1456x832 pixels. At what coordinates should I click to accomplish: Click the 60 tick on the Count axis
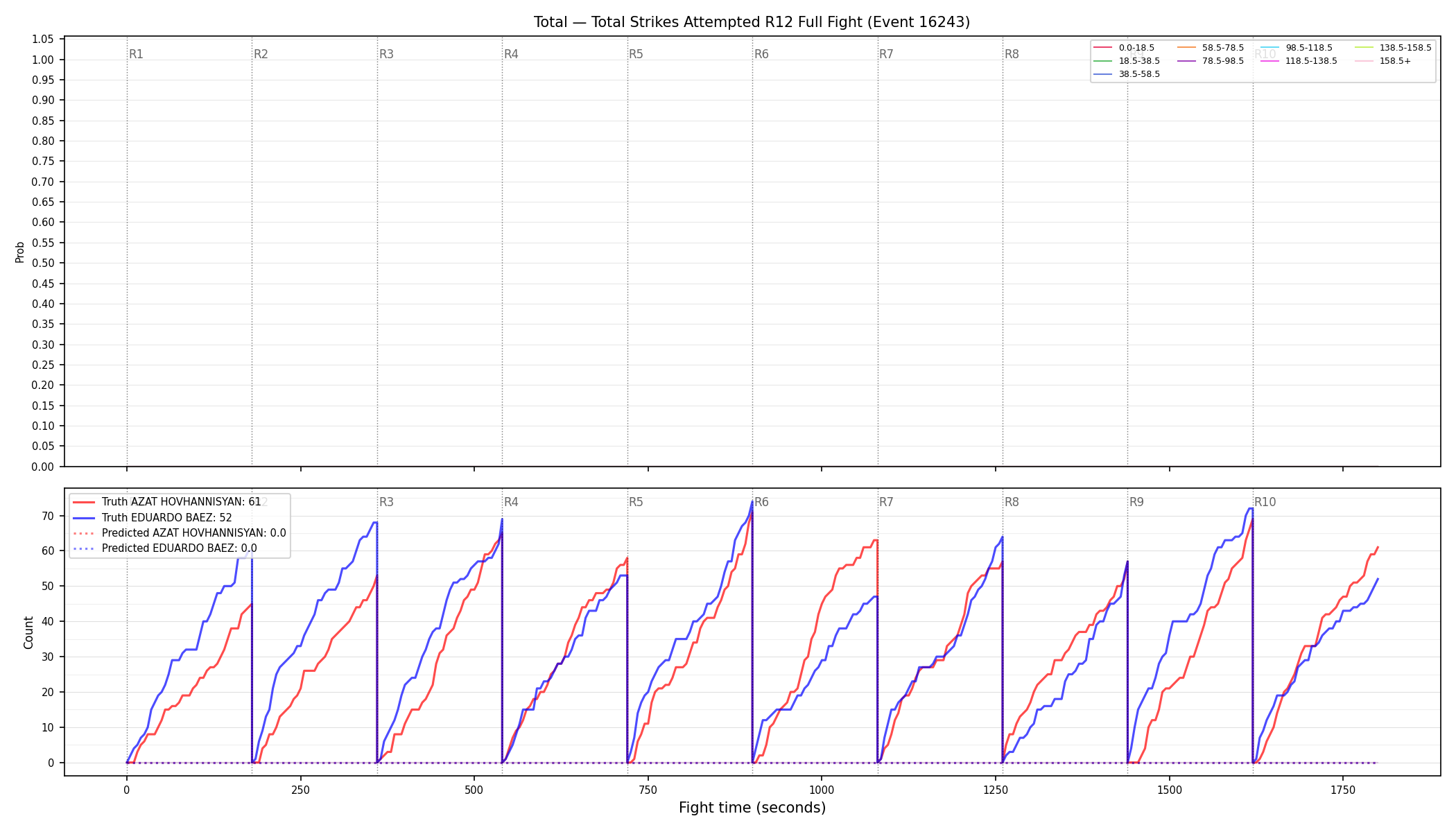48,551
